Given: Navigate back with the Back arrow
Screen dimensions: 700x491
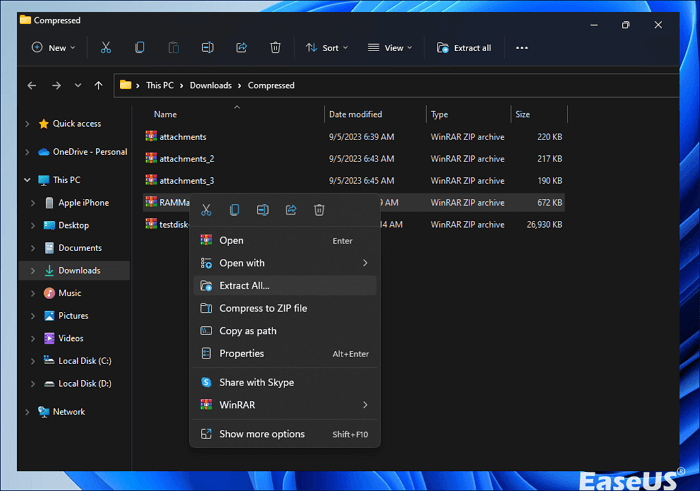Looking at the screenshot, I should coord(32,85).
